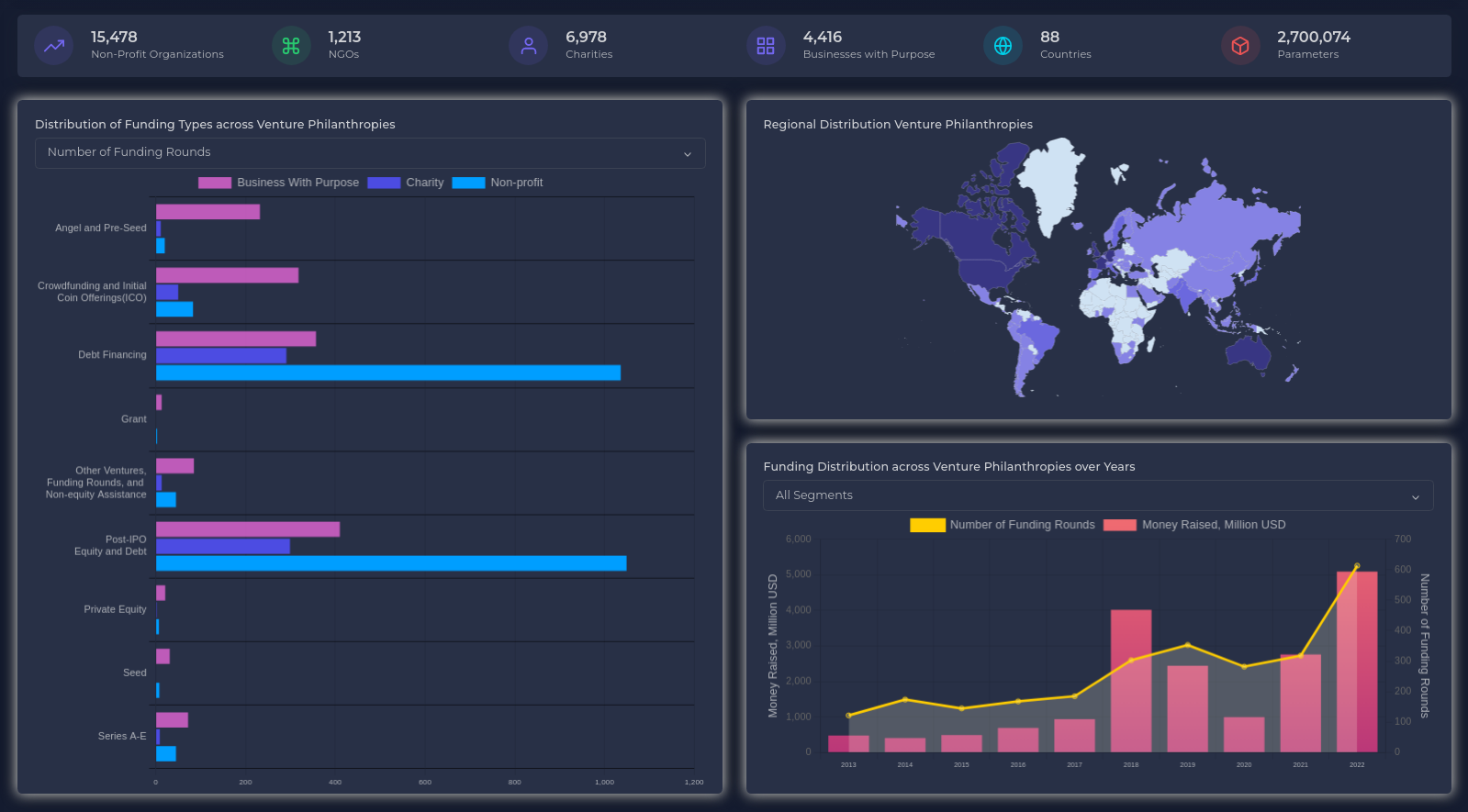Open the Number of Funding Rounds dropdown
This screenshot has height=812, width=1468.
tap(370, 153)
